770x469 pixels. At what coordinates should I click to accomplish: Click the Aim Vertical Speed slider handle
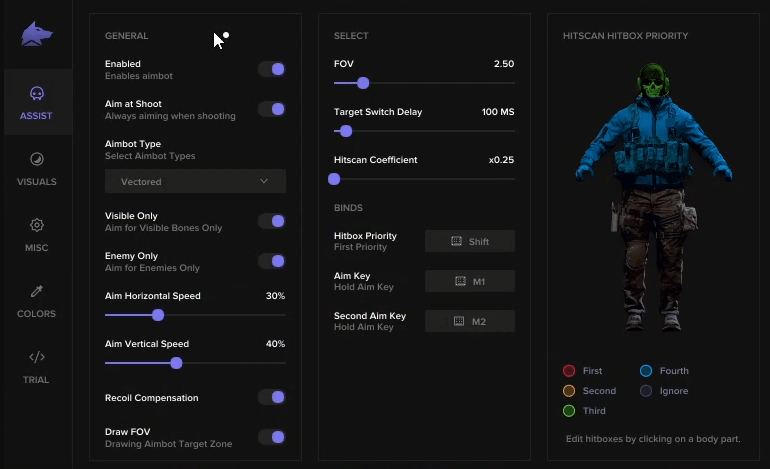click(176, 363)
